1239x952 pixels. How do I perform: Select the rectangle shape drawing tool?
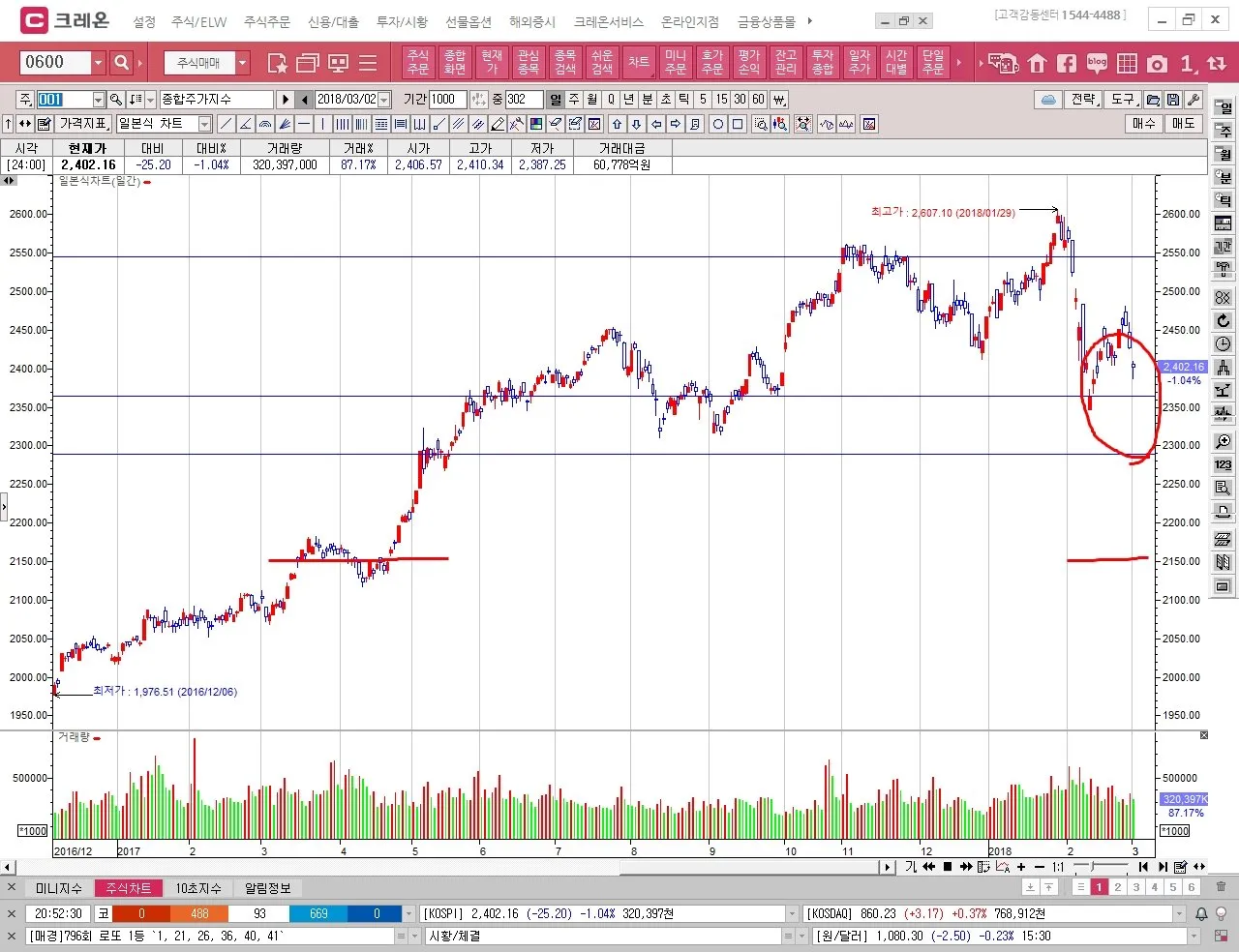tap(738, 124)
